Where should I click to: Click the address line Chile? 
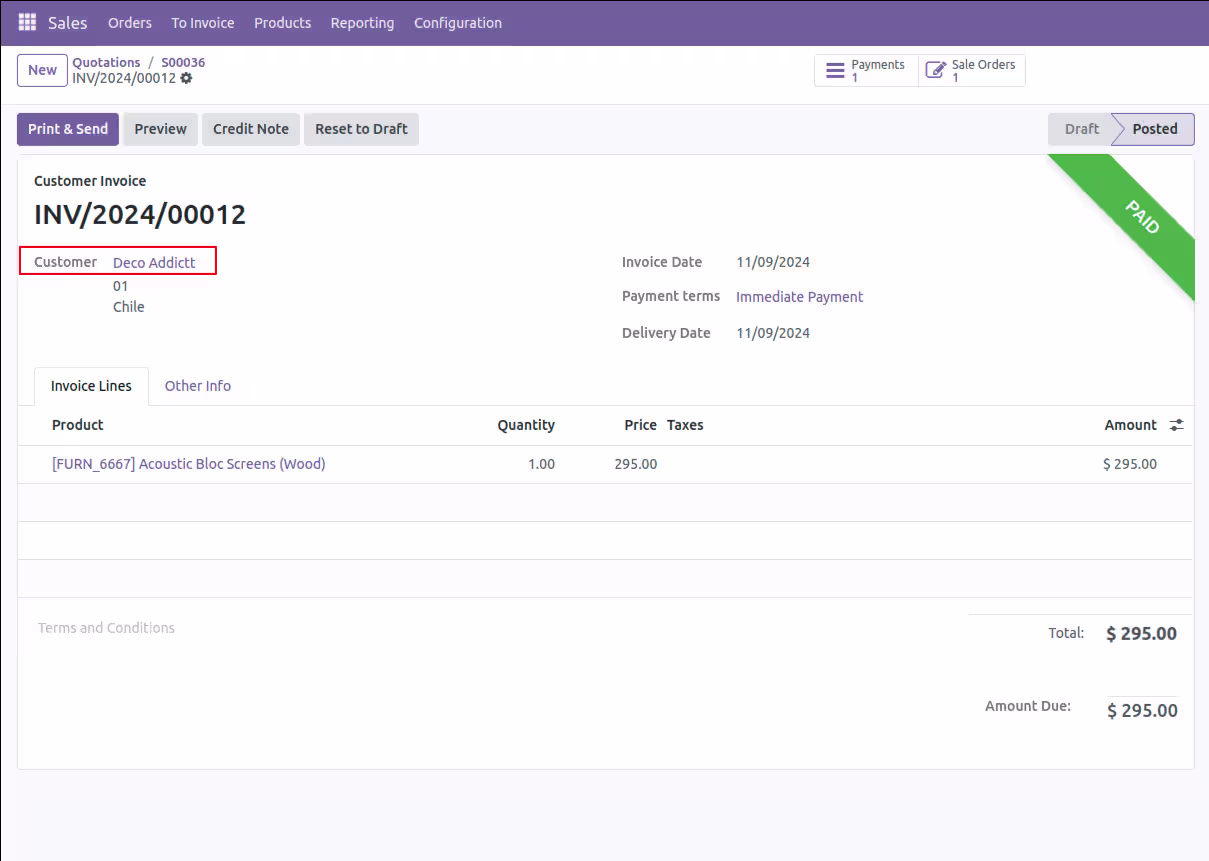pos(128,307)
